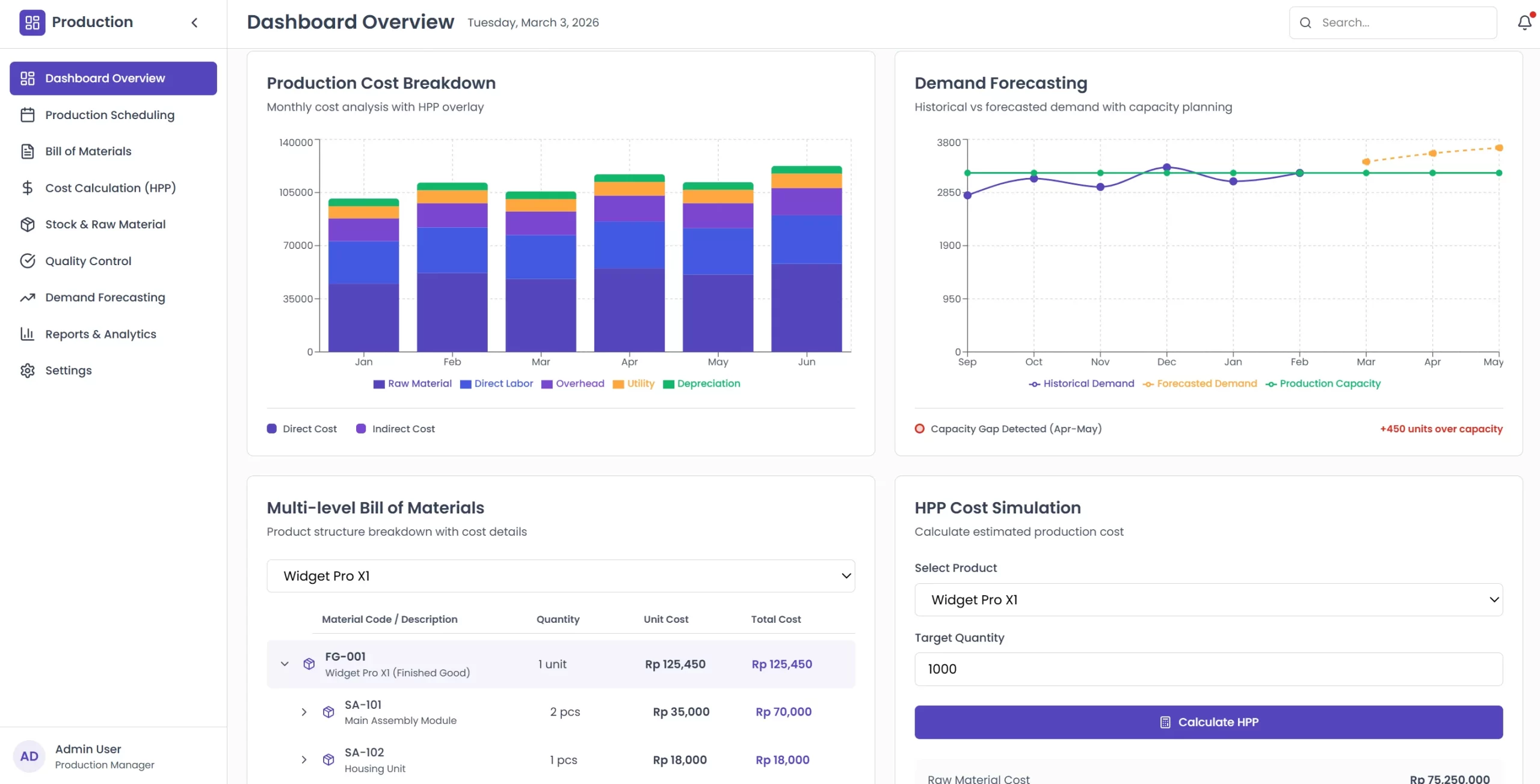Image resolution: width=1540 pixels, height=784 pixels.
Task: Click the Admin User AD avatar
Action: (29, 756)
